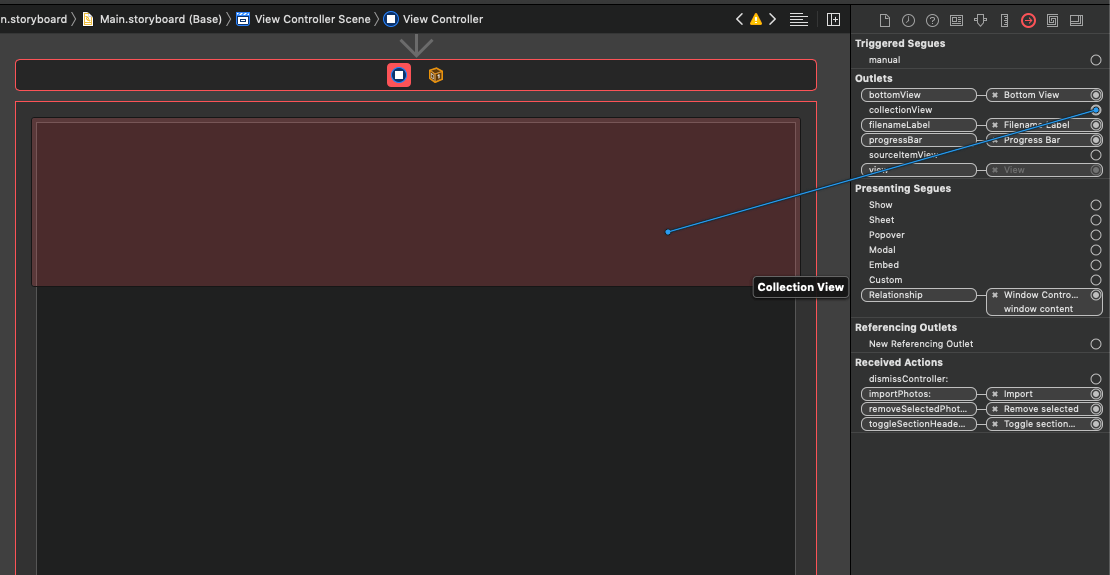This screenshot has width=1110, height=575.
Task: Open the Quick Help inspector
Action: pyautogui.click(x=932, y=20)
